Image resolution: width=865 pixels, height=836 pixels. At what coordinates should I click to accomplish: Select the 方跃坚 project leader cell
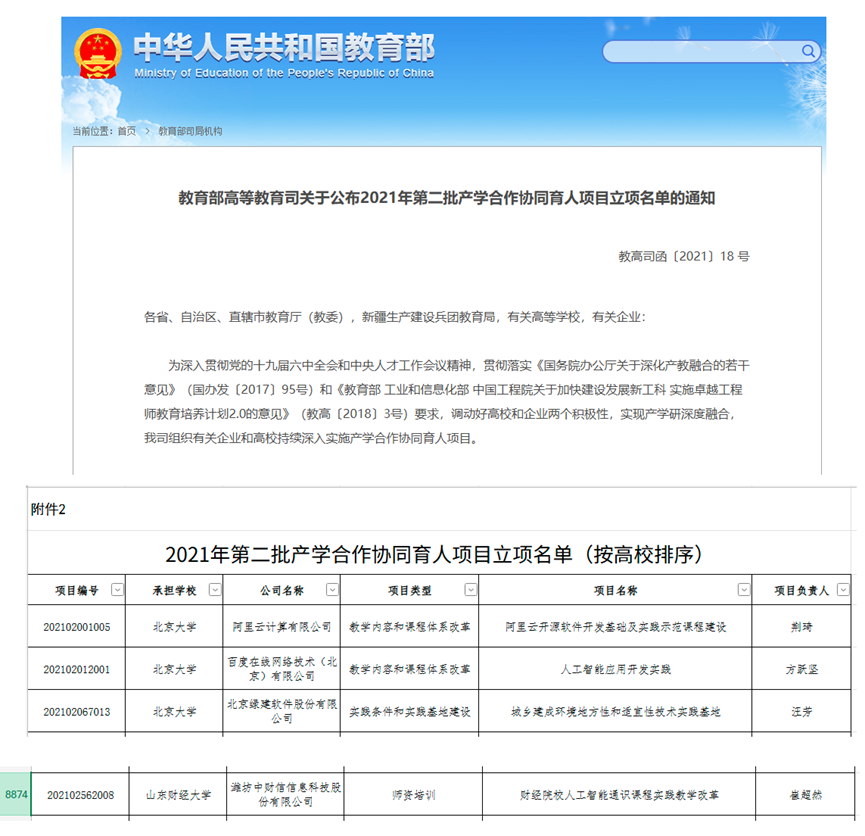point(802,669)
